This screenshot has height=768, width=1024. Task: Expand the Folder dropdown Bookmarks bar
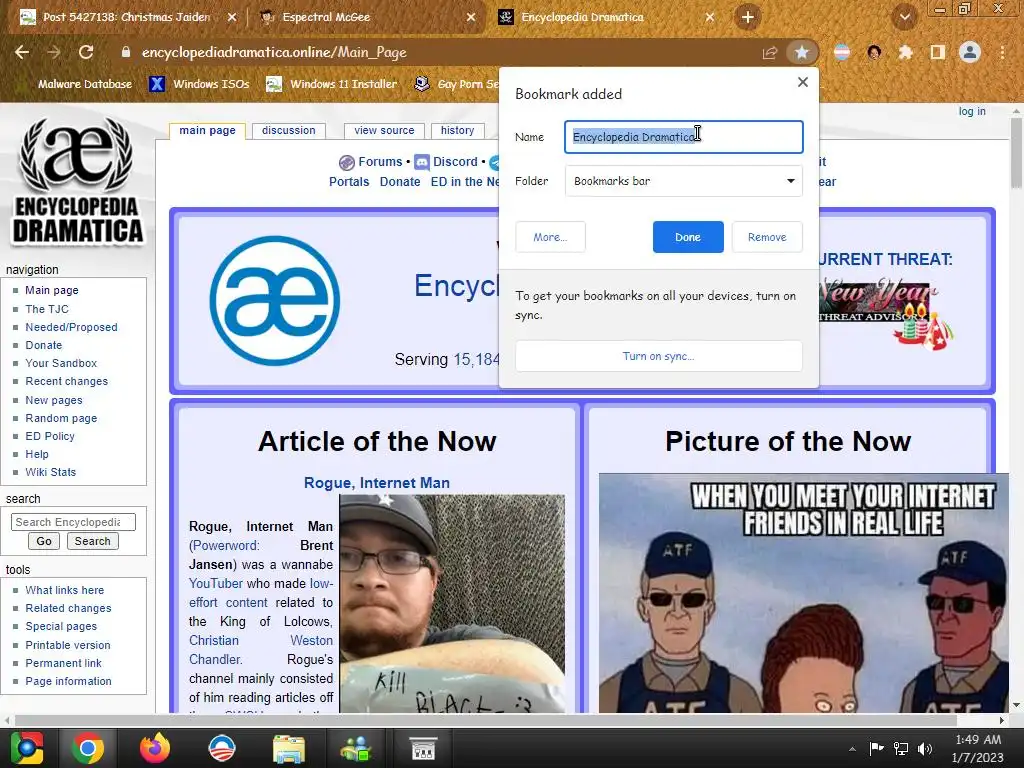coord(684,181)
